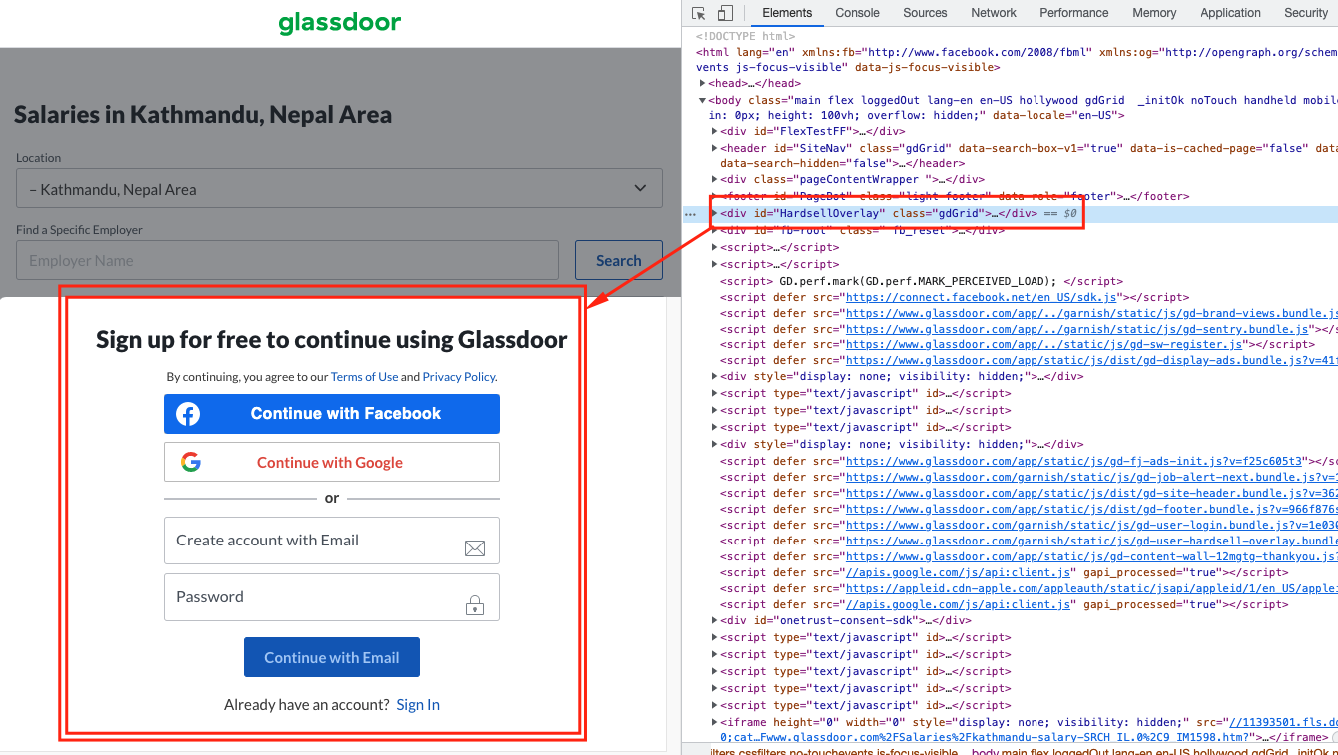This screenshot has width=1338, height=755.
Task: Click the Location label above the dropdown
Action: pyautogui.click(x=38, y=158)
